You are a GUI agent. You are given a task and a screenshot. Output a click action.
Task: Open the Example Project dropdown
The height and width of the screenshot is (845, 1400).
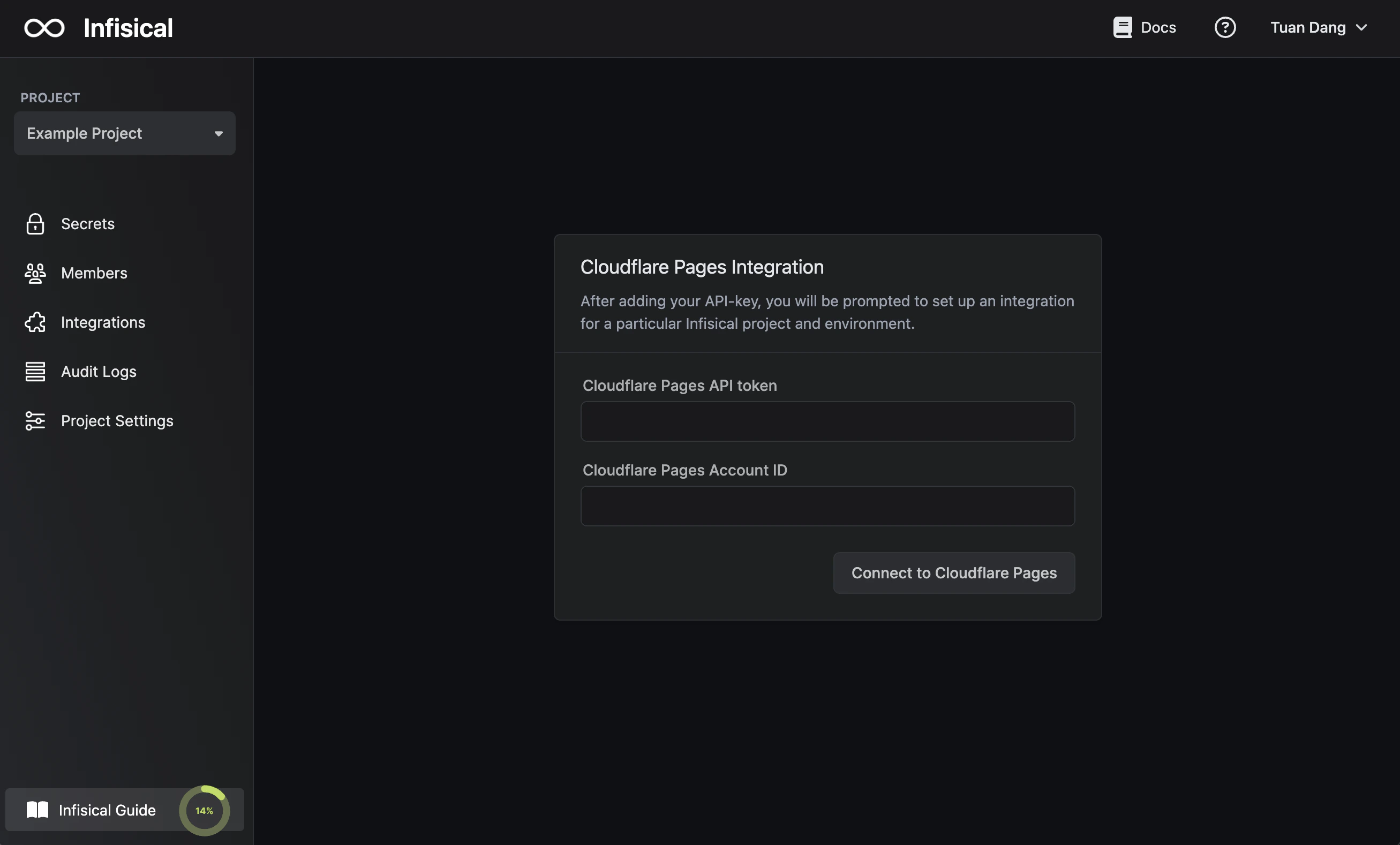(x=125, y=133)
